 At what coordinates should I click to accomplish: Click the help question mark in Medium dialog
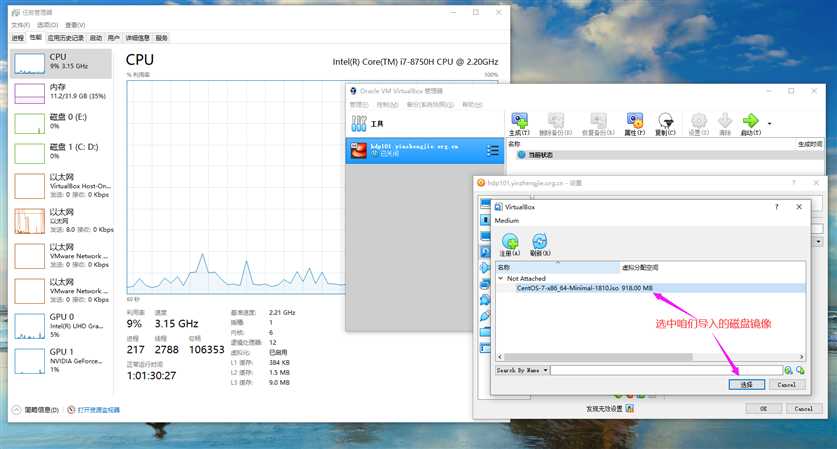pyautogui.click(x=777, y=207)
